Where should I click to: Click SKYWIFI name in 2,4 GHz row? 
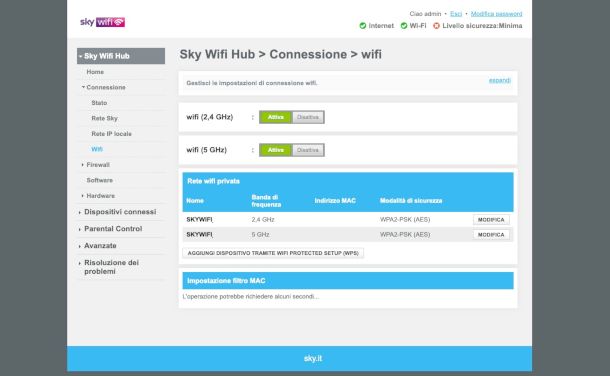(200, 220)
